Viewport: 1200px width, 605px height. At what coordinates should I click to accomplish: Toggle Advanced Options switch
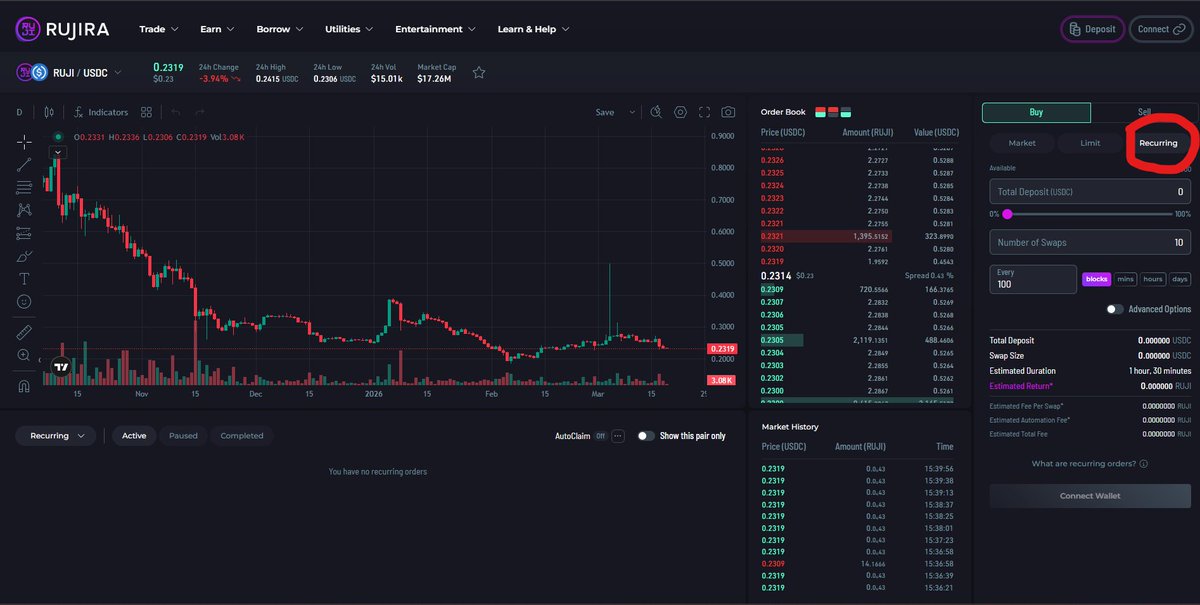pyautogui.click(x=1113, y=309)
